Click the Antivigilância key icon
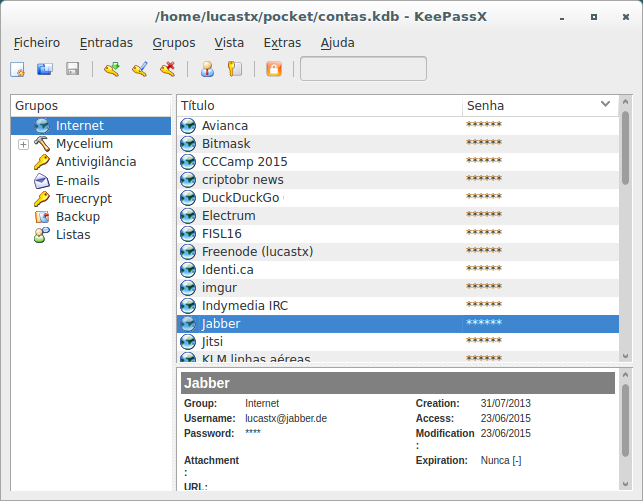643x501 pixels. pos(42,162)
